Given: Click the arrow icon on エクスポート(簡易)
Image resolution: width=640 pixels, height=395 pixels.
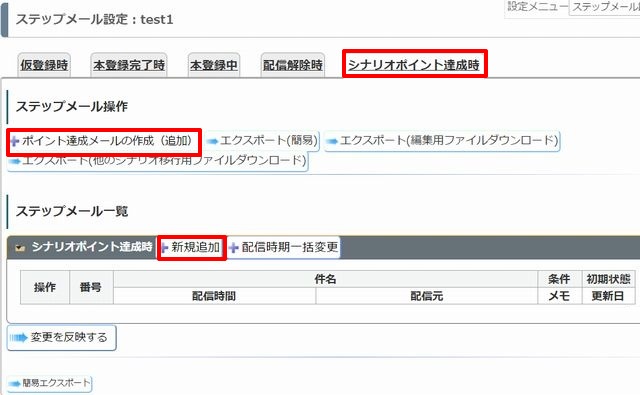Looking at the screenshot, I should point(212,142).
